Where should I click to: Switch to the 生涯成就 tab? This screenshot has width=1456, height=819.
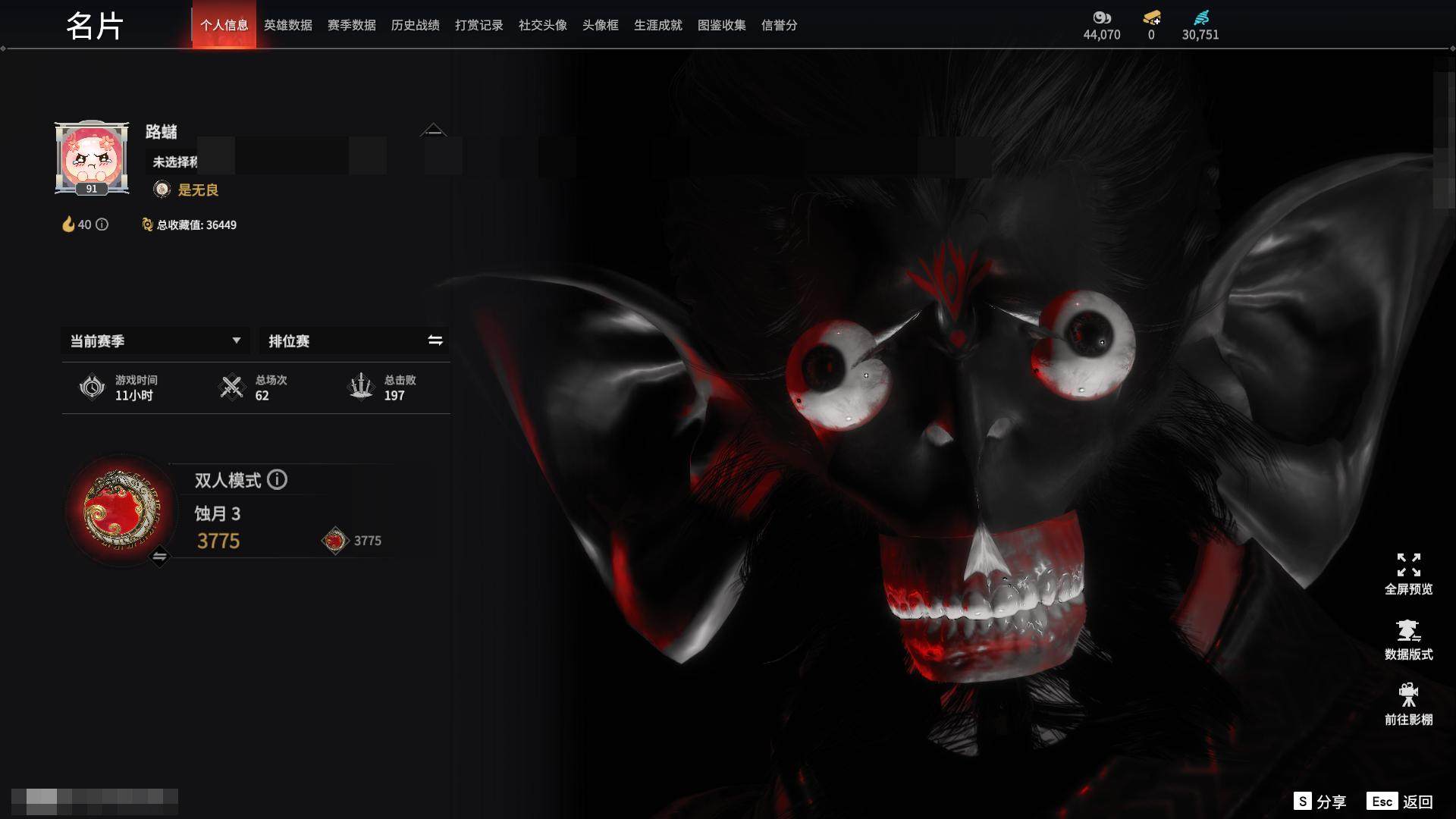(658, 25)
